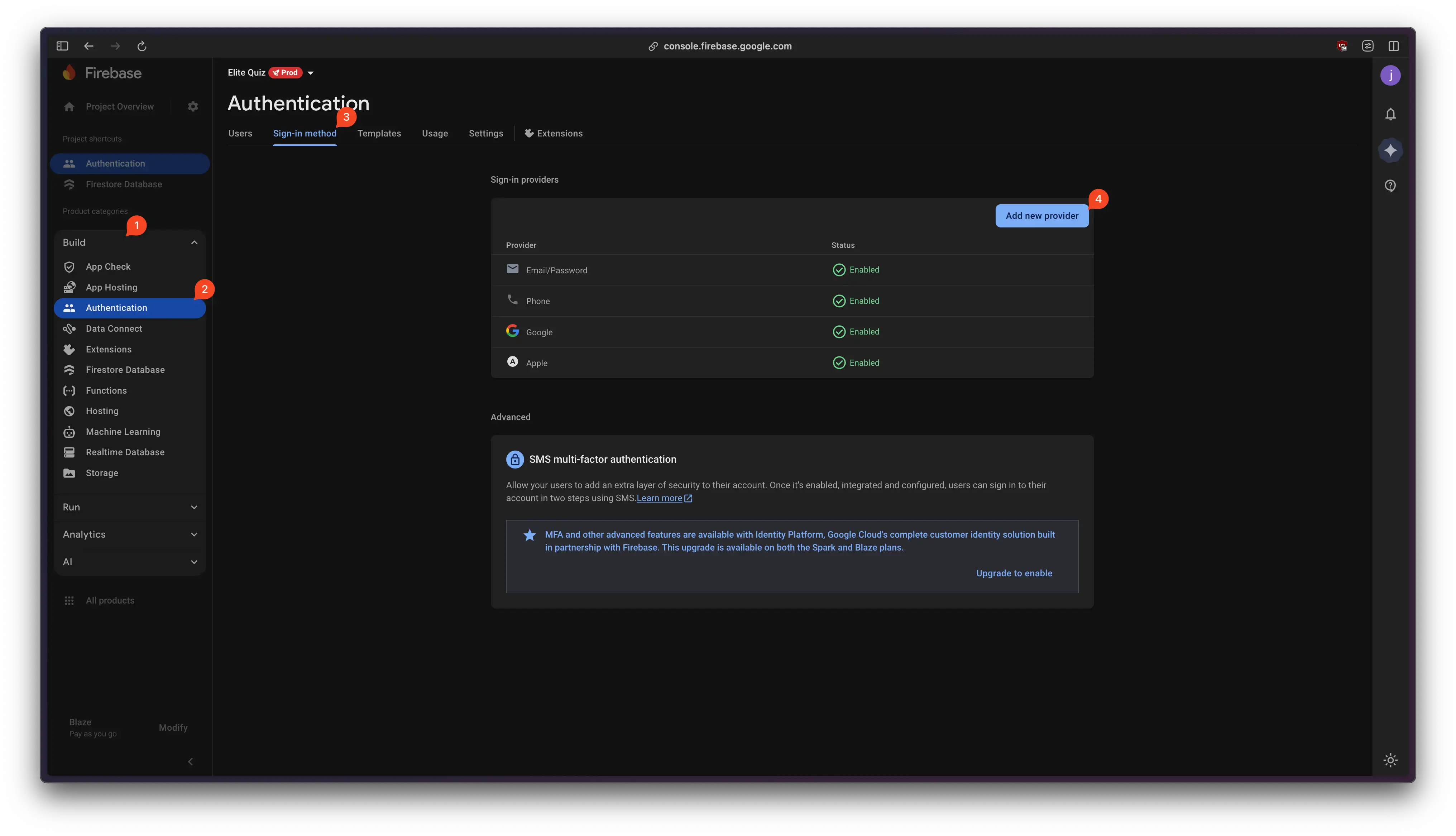Open the Templates tab
The image size is (1456, 836).
coord(379,133)
